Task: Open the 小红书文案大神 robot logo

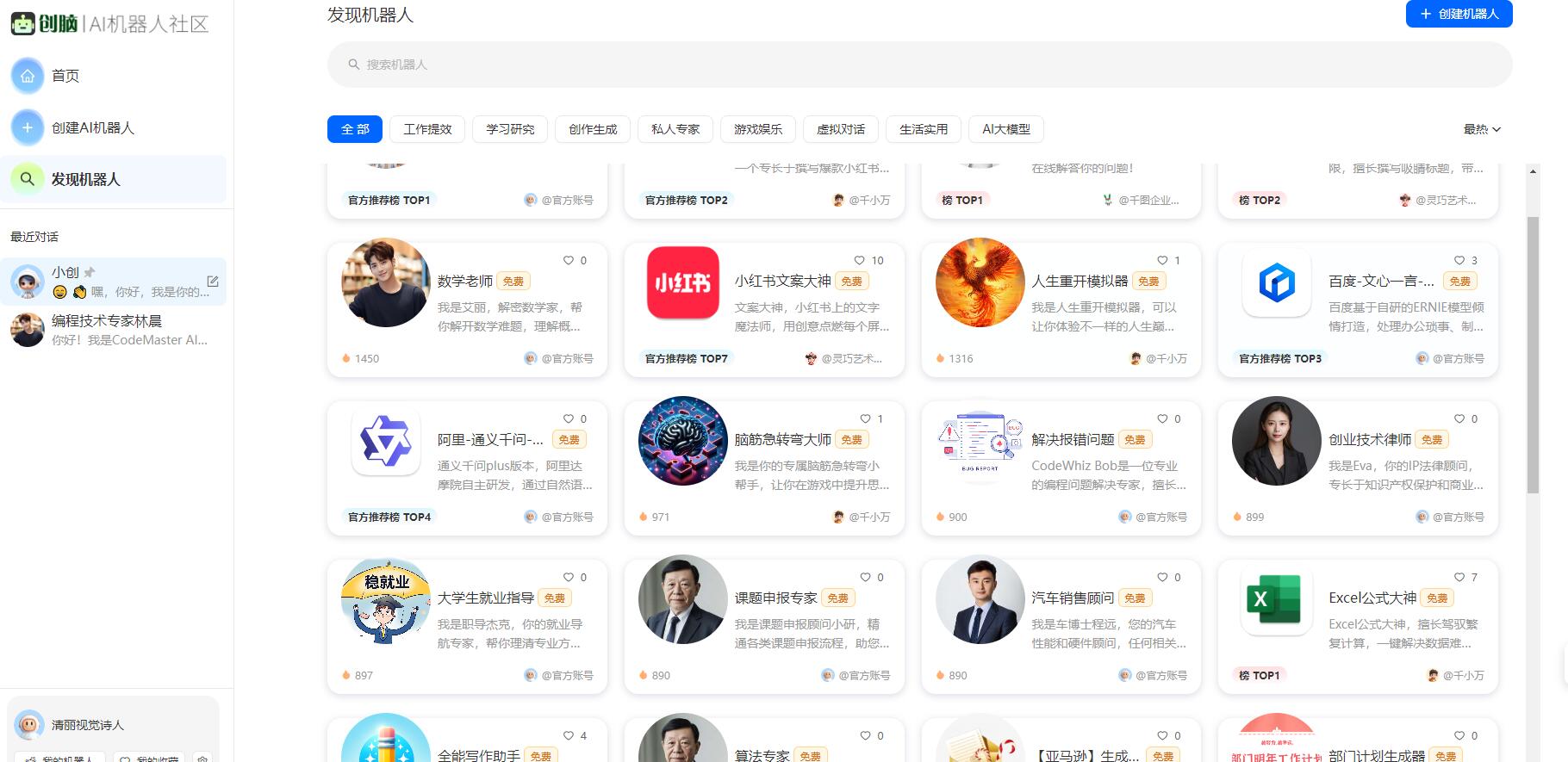Action: (682, 282)
